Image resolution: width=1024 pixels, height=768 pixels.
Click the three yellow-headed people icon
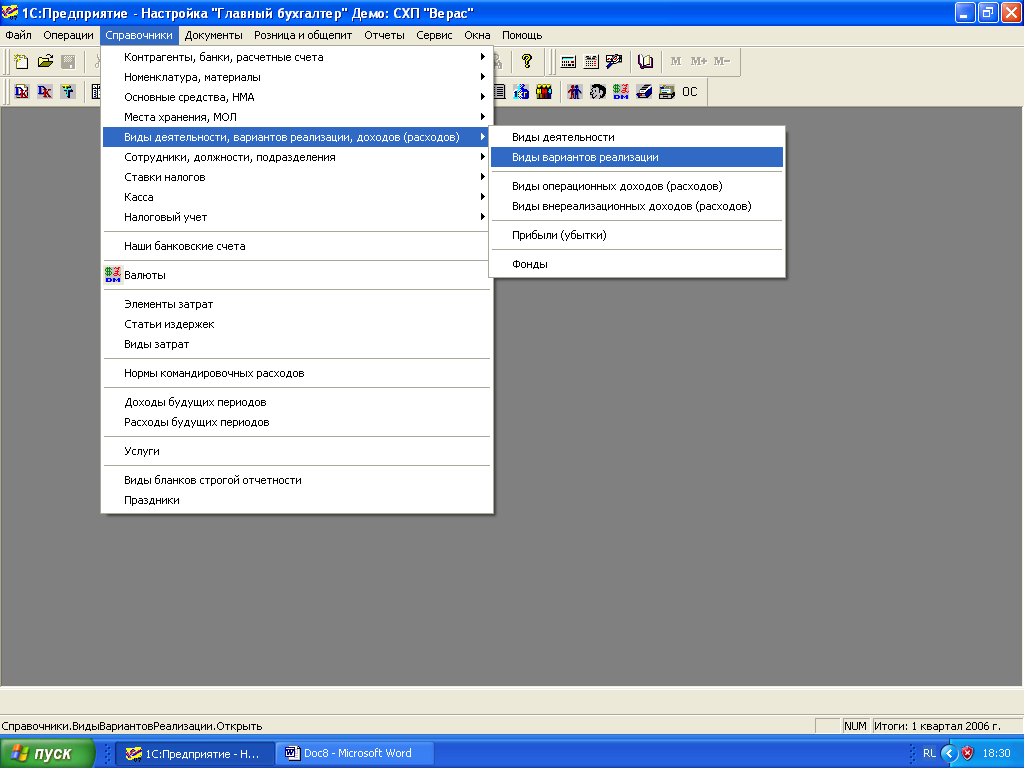tap(544, 91)
